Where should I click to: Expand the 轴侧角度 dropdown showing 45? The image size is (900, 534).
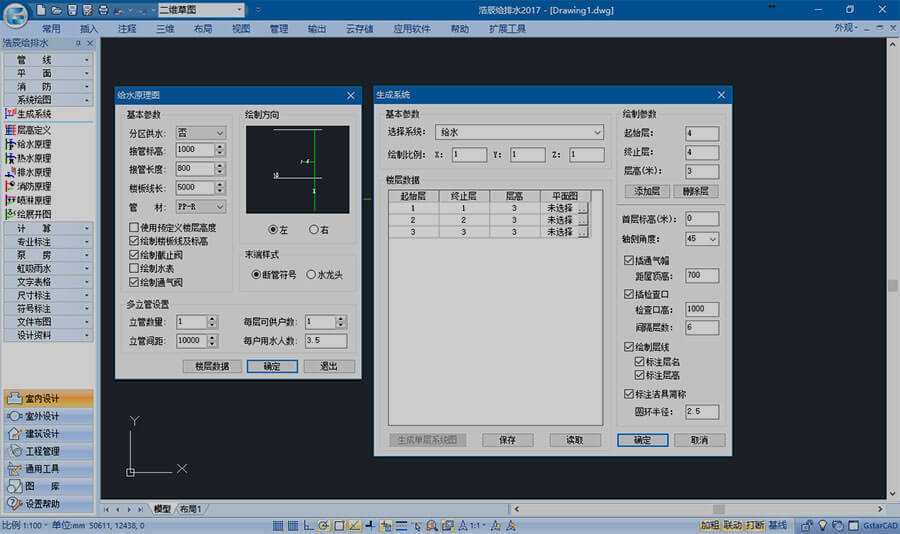coord(701,239)
